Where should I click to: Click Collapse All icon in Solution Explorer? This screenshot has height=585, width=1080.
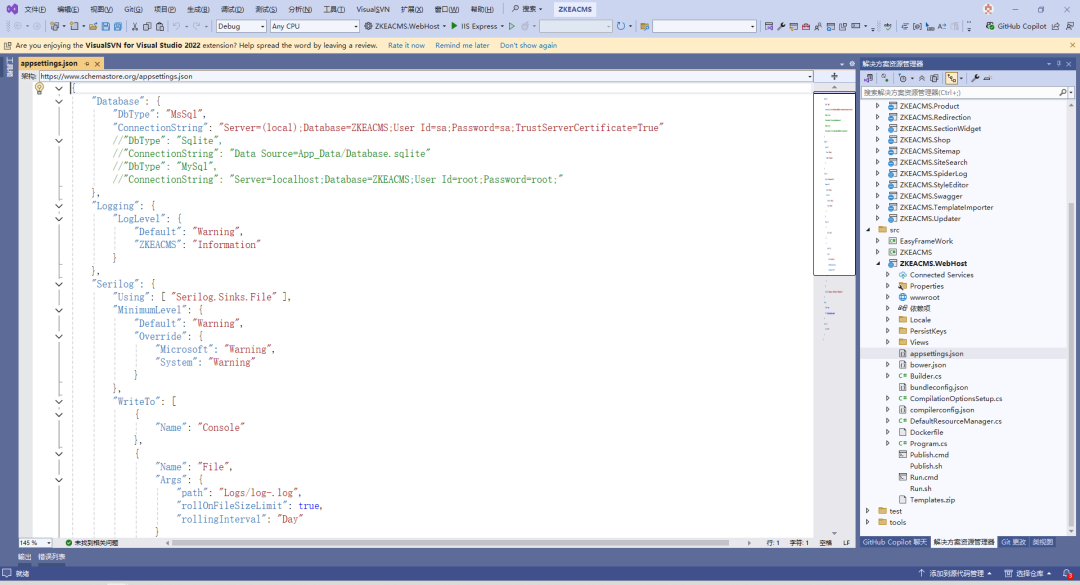point(922,79)
